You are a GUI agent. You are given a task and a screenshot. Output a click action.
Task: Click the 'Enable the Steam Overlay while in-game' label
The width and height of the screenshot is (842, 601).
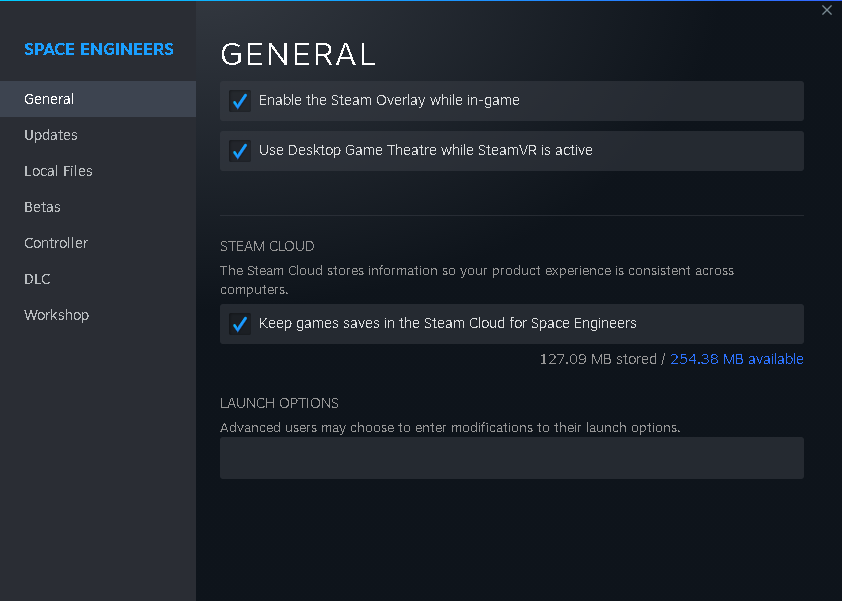[x=389, y=100]
